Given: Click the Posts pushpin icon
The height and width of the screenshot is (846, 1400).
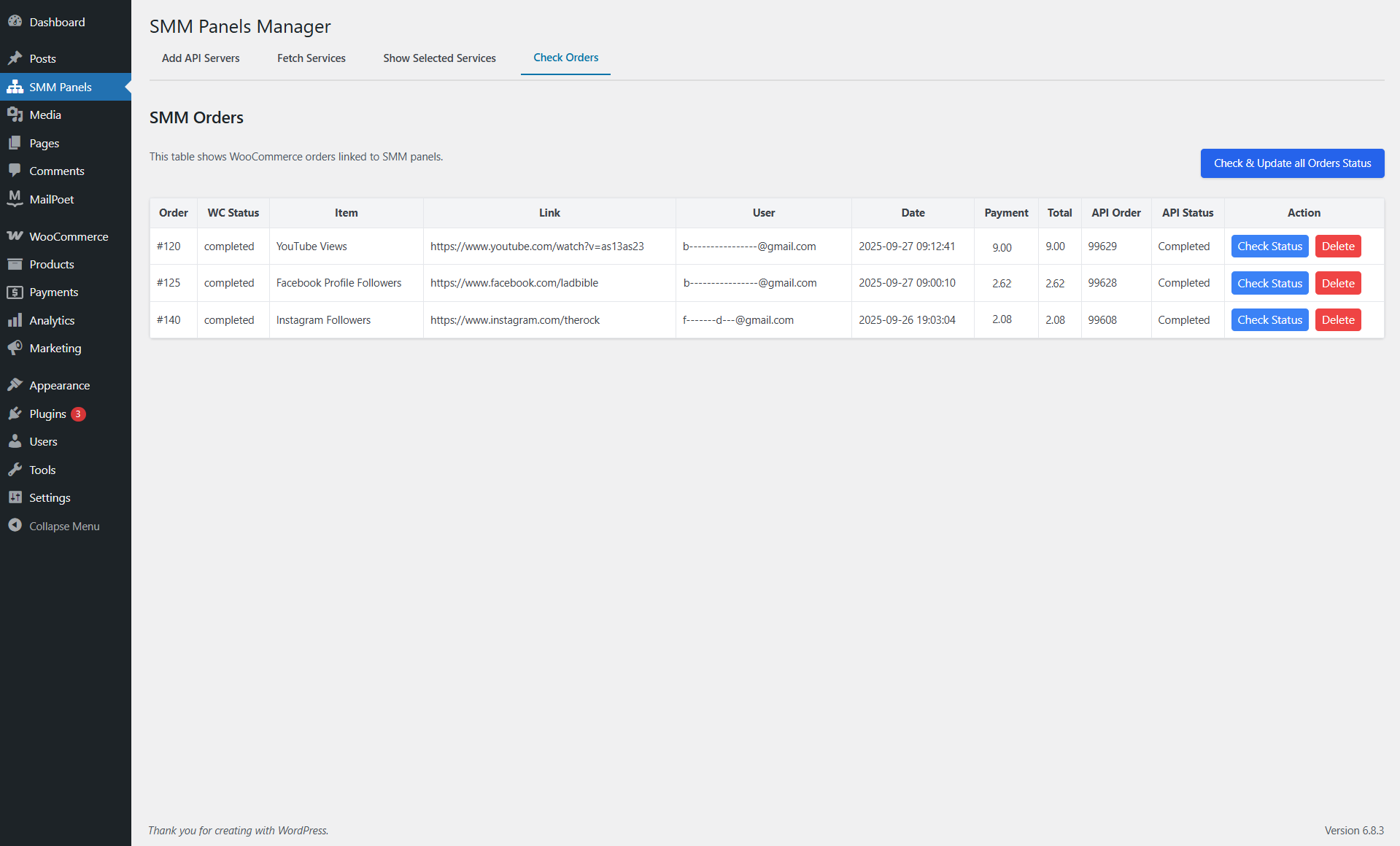Looking at the screenshot, I should 15,58.
